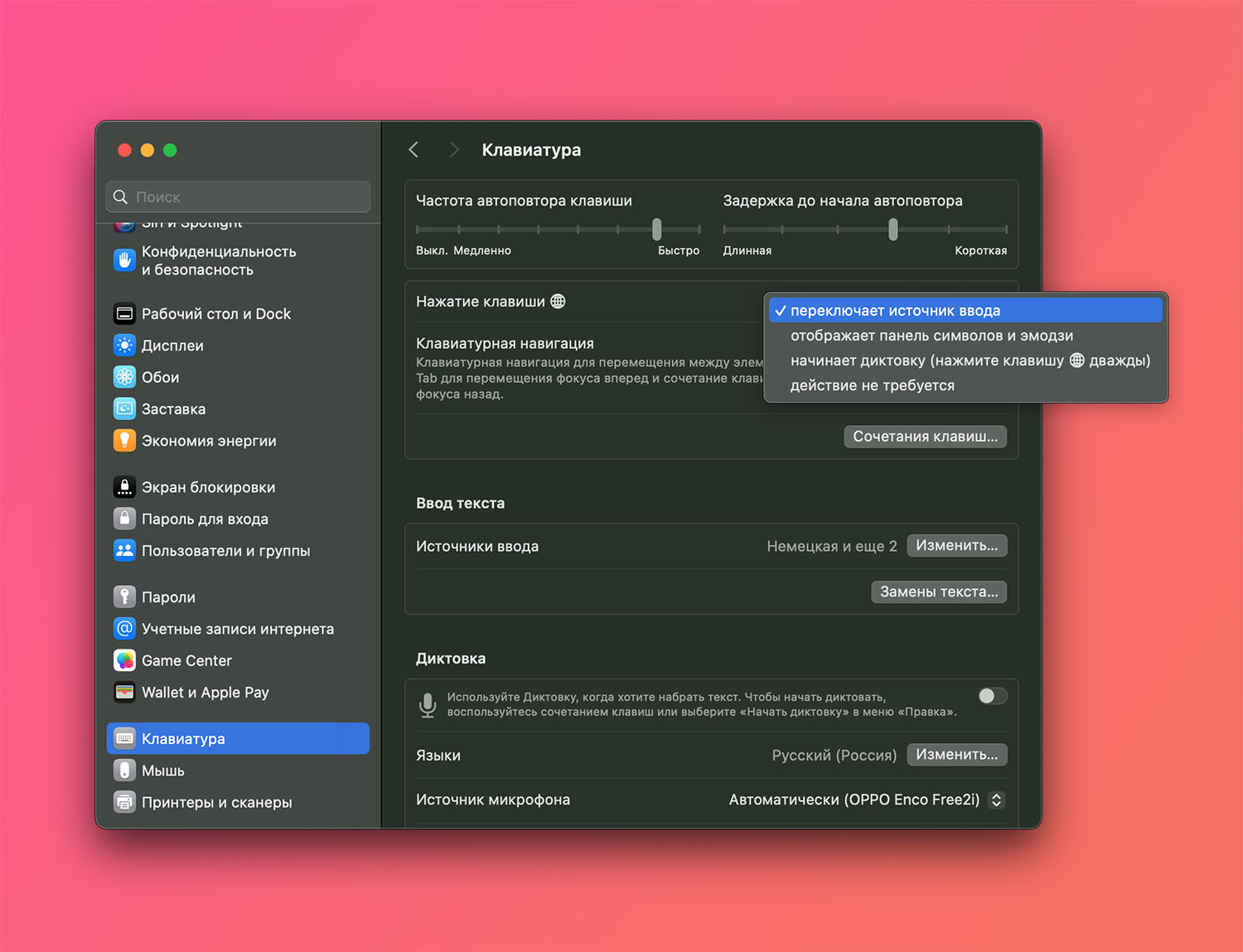
Task: Click the Обои wallpaper flower icon
Action: pos(124,377)
